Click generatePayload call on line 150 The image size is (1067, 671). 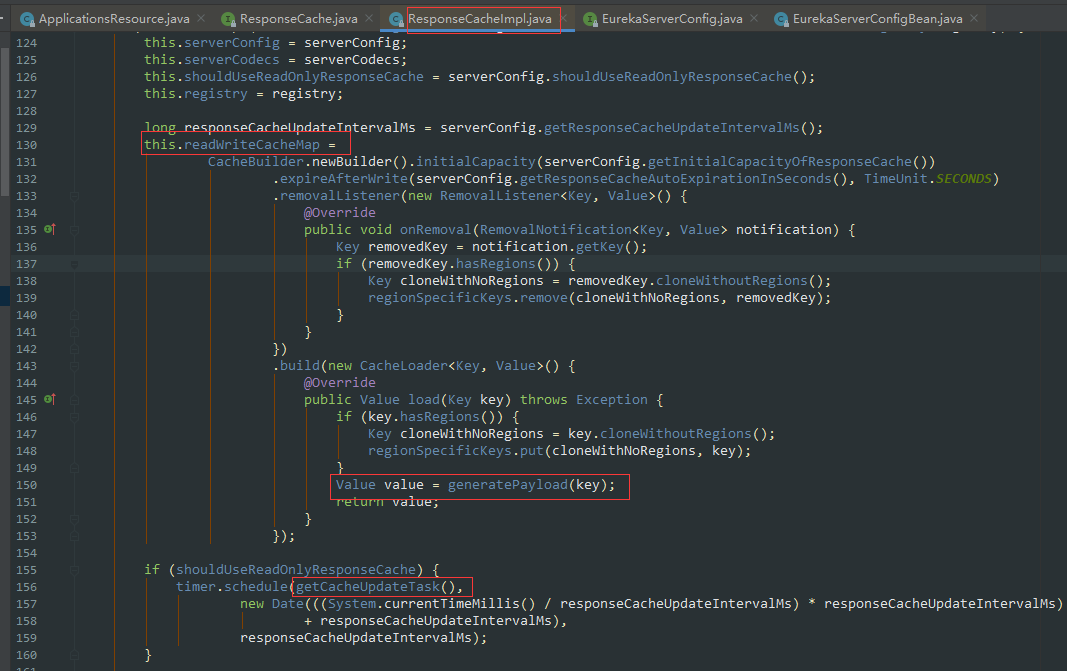(508, 485)
